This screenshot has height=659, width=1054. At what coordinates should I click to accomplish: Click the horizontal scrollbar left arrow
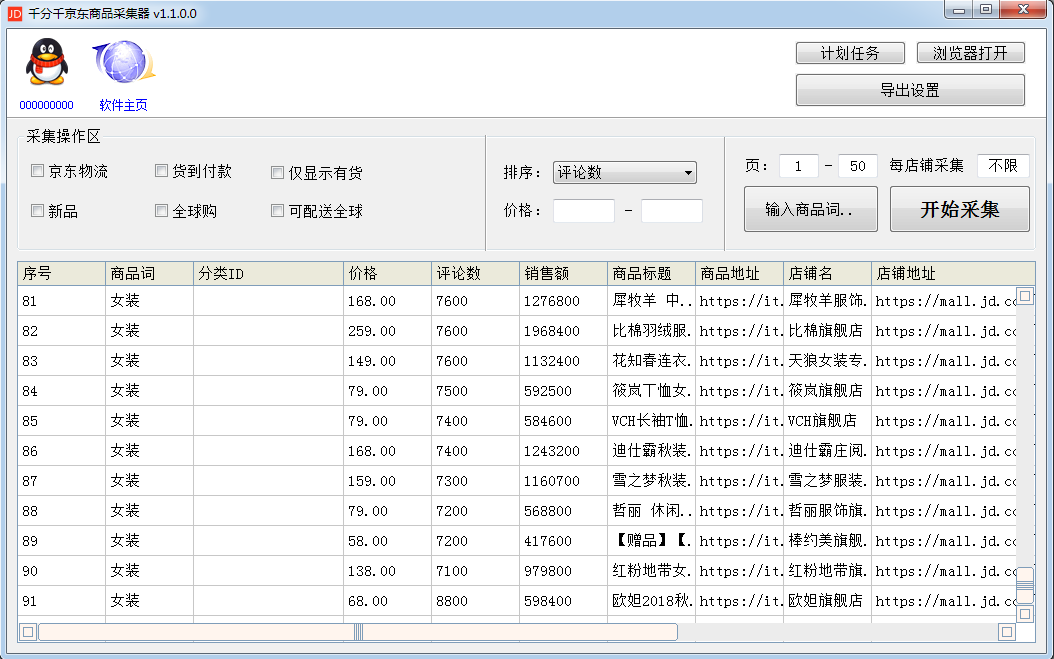pos(28,632)
